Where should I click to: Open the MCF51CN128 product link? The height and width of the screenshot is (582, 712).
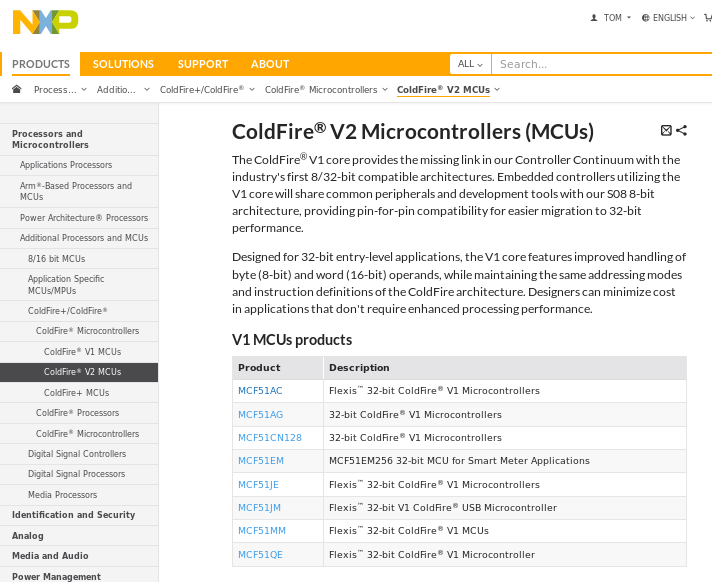[270, 438]
